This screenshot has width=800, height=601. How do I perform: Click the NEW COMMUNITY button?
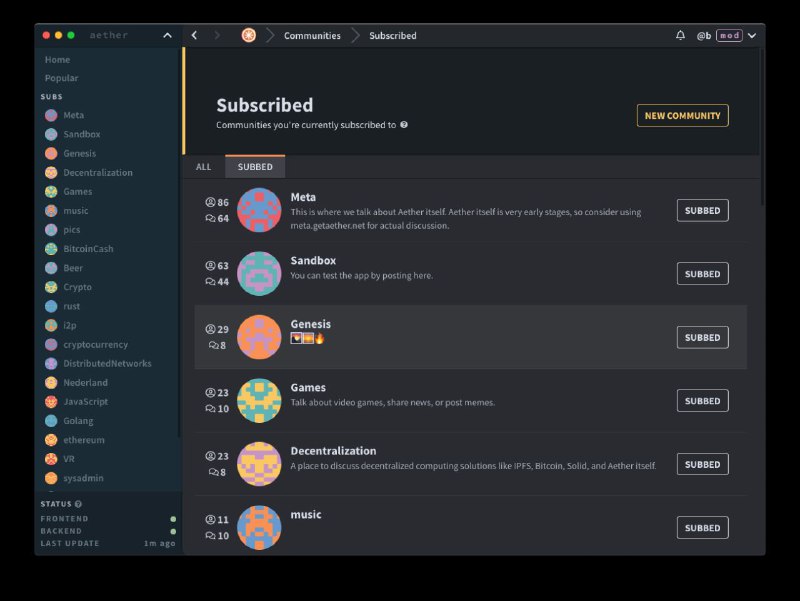682,116
